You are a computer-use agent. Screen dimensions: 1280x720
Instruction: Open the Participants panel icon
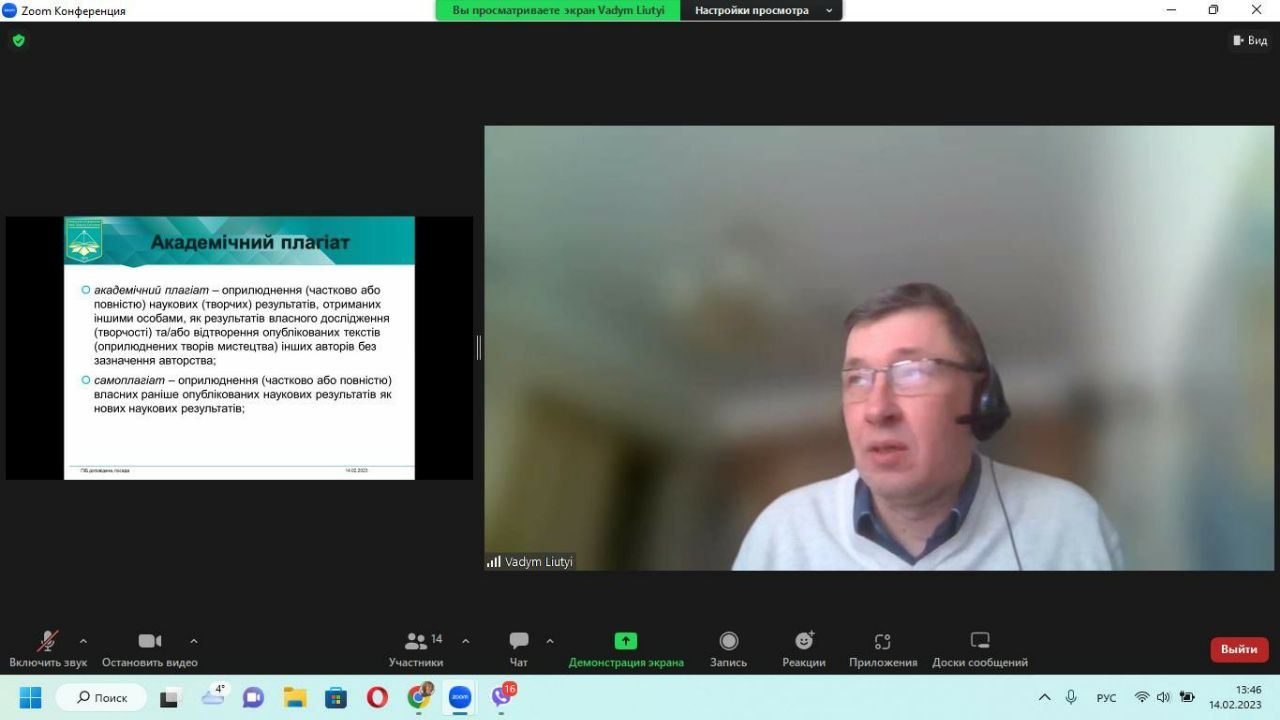pos(415,641)
